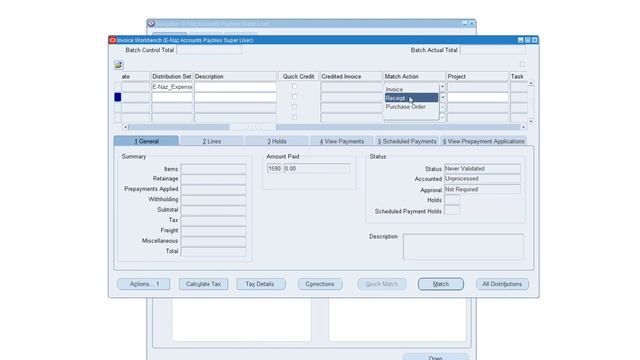The width and height of the screenshot is (640, 360).
Task: Click Amount Paid field showing 0.00
Action: [x=316, y=169]
